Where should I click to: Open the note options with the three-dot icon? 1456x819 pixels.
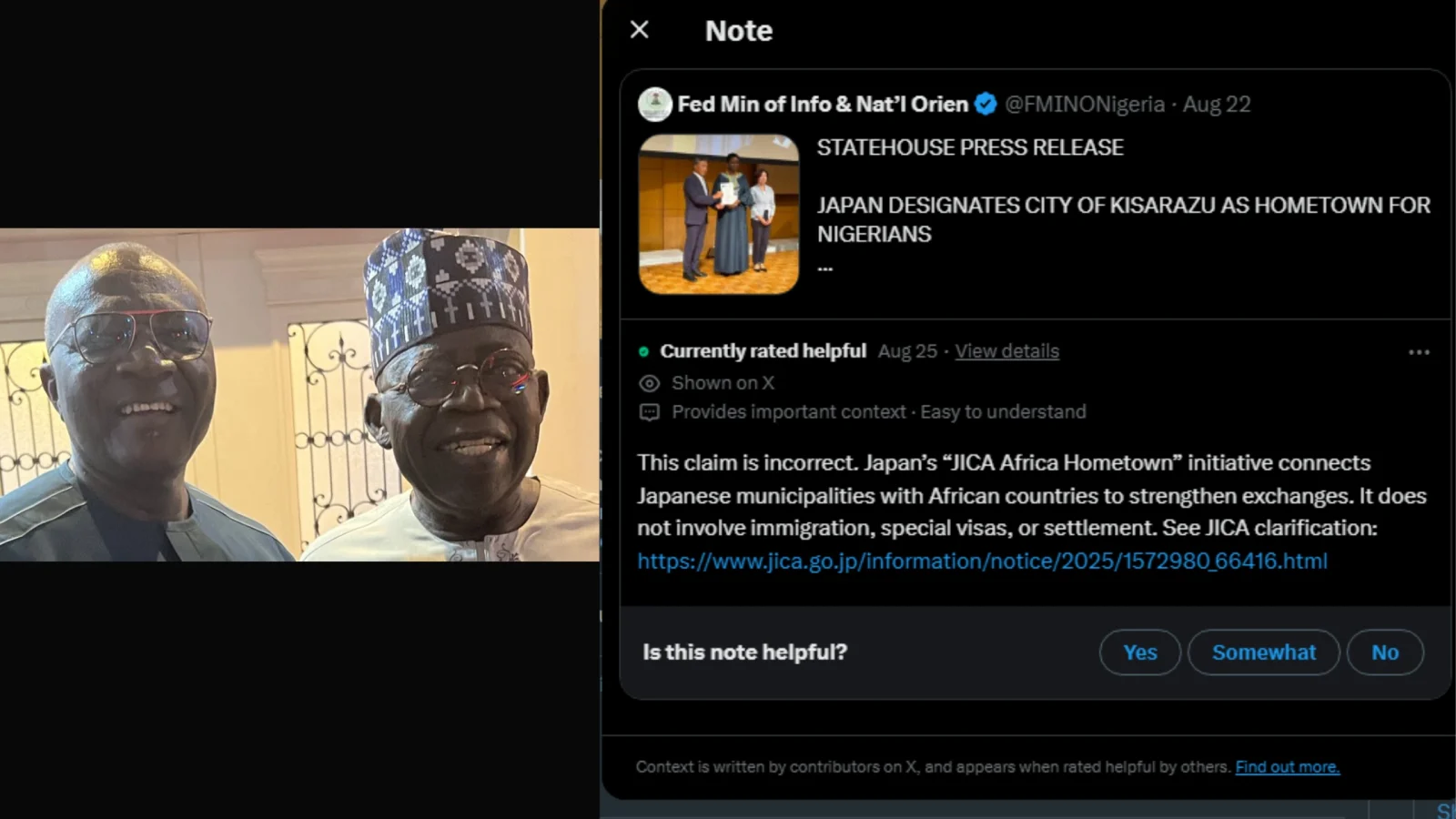1418,351
